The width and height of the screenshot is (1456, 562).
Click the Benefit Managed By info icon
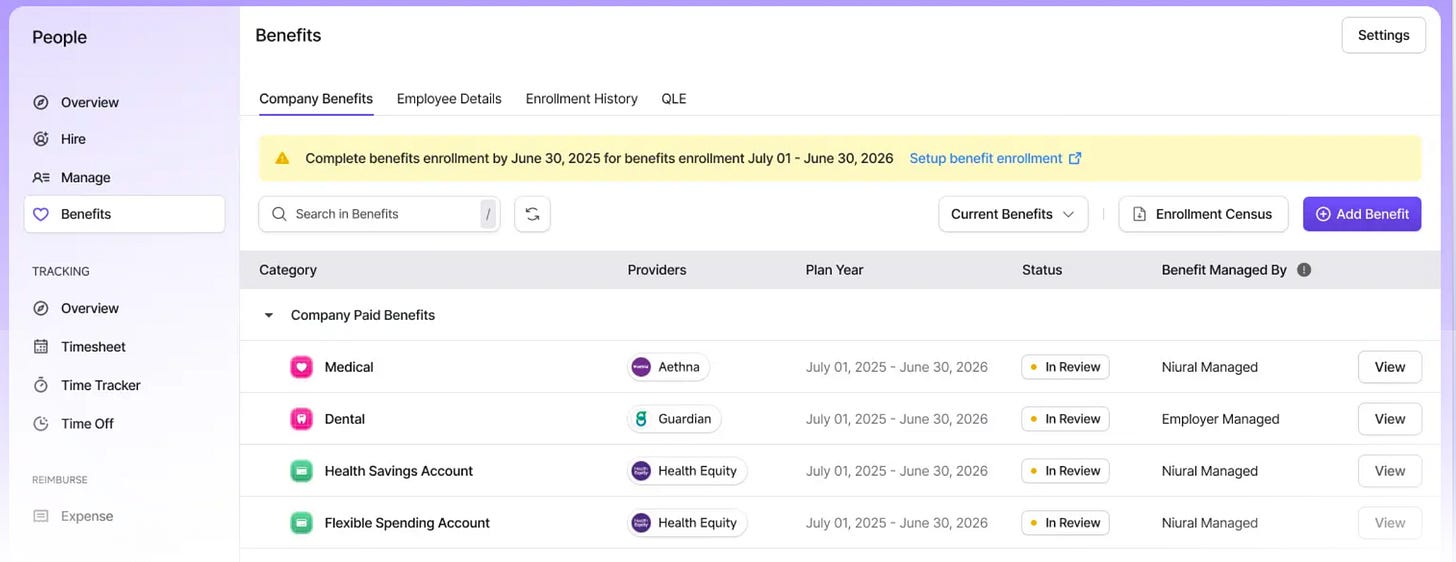tap(1304, 270)
